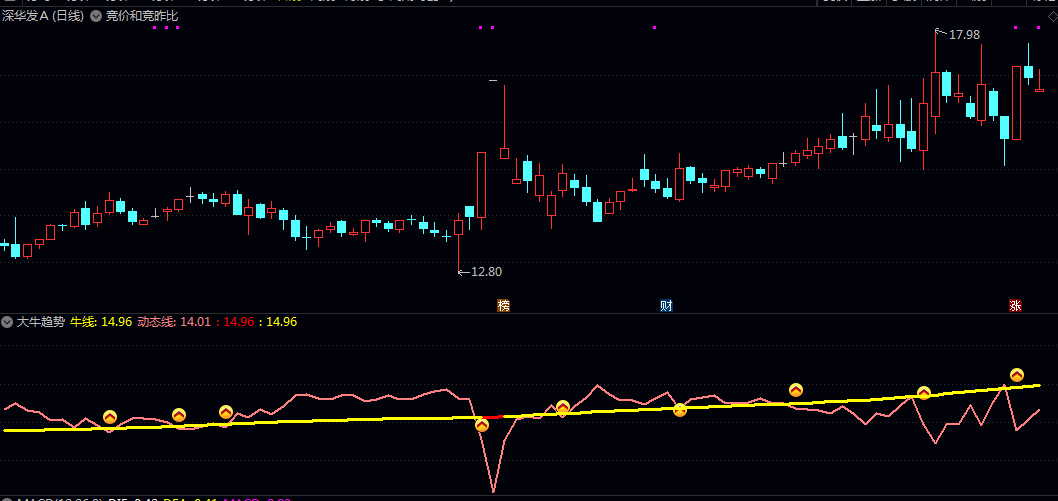Click the candlestick with the 17.98 high
1058x501 pixels.
click(935, 94)
